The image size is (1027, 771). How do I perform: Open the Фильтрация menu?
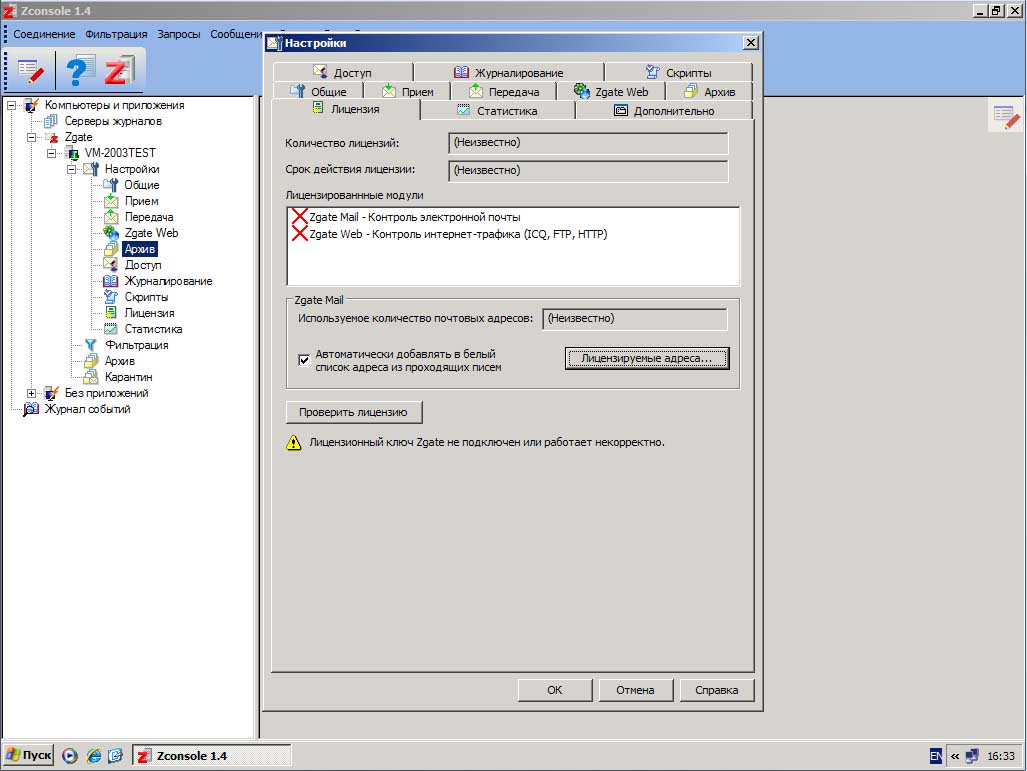tap(116, 34)
